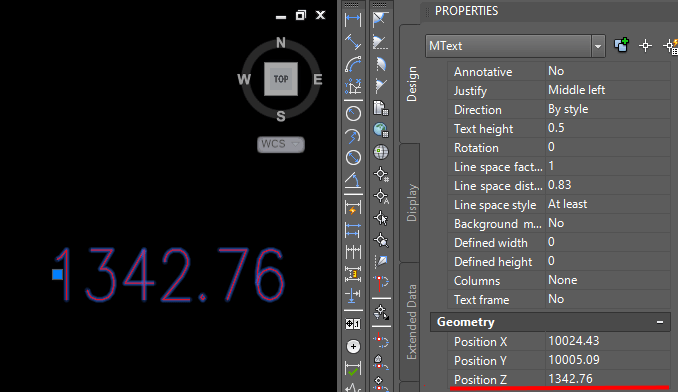Select the Diameter dimension tool
678x392 pixels.
pos(353,157)
